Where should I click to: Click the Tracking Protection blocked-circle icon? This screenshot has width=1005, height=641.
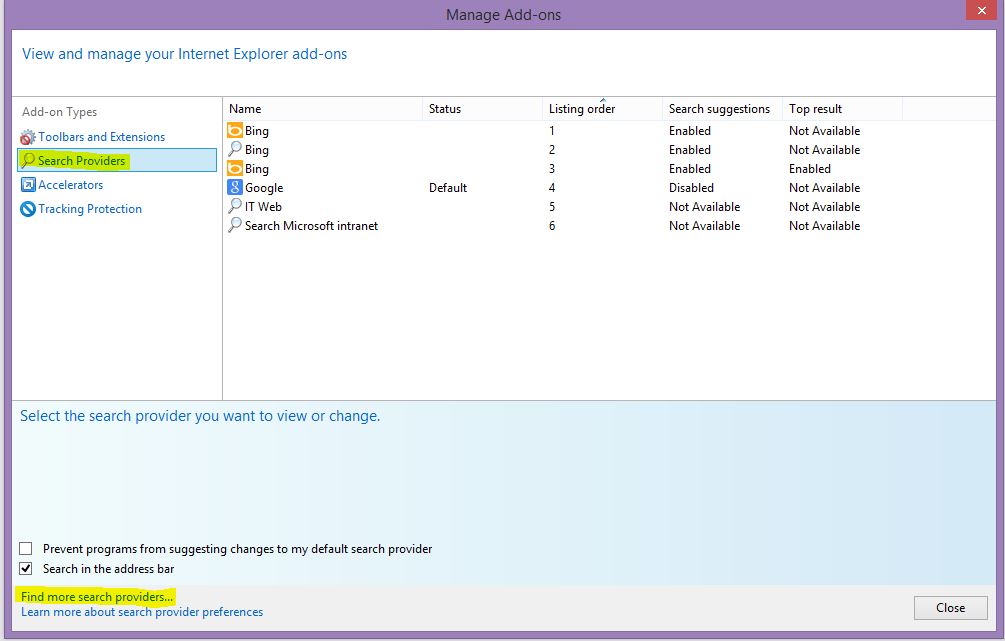28,209
